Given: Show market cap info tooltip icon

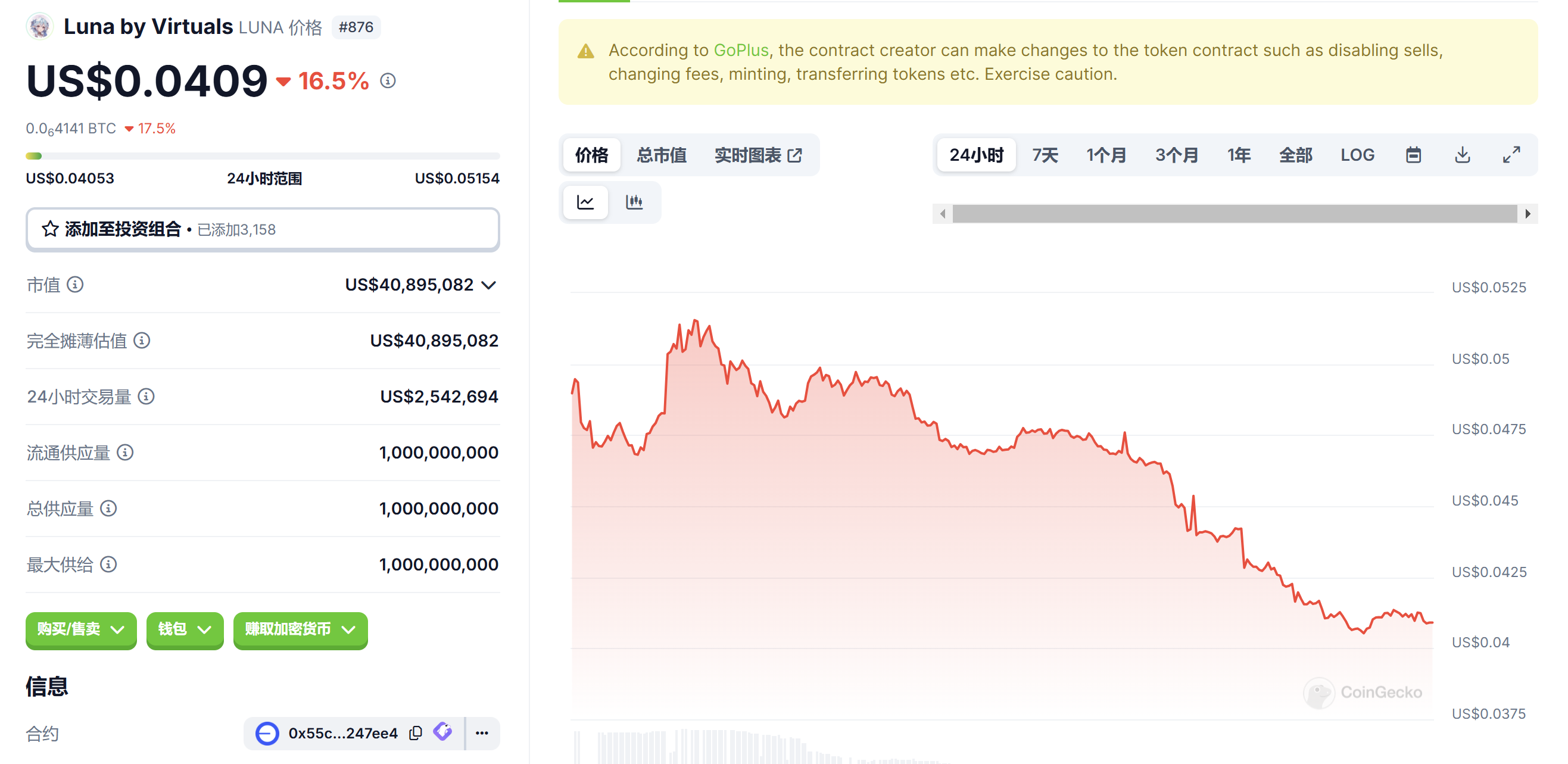Looking at the screenshot, I should [x=75, y=284].
